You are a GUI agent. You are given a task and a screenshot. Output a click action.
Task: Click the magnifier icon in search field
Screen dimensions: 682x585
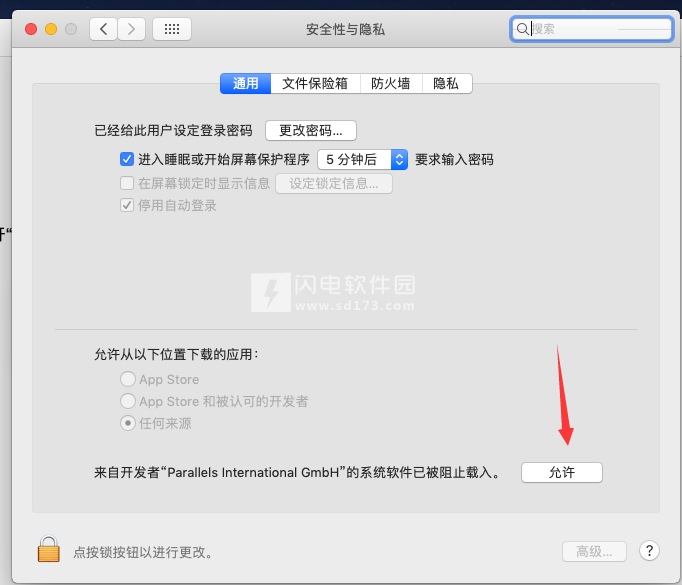click(x=522, y=29)
